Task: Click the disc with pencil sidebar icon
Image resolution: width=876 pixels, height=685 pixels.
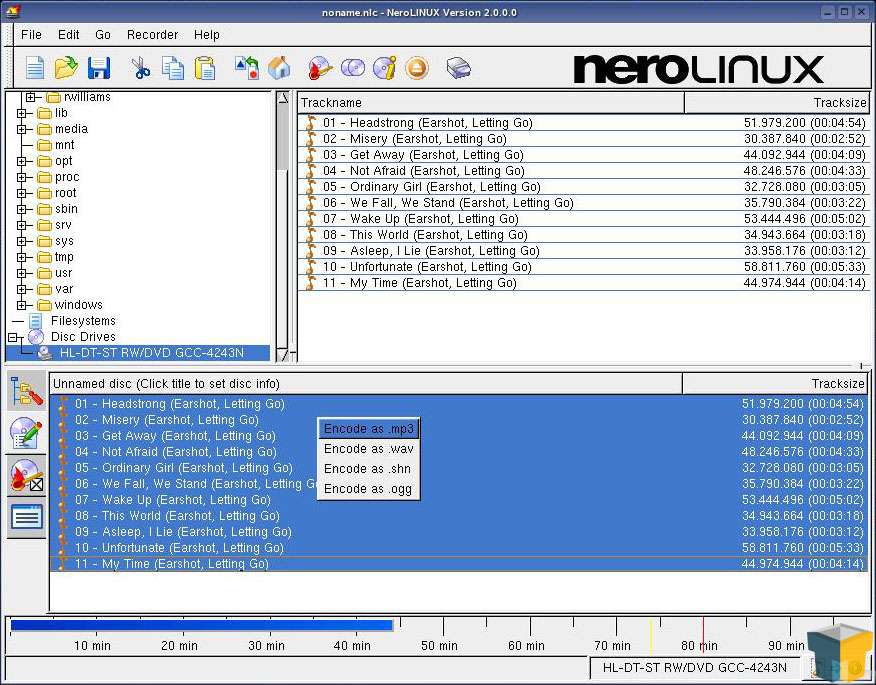Action: point(26,433)
